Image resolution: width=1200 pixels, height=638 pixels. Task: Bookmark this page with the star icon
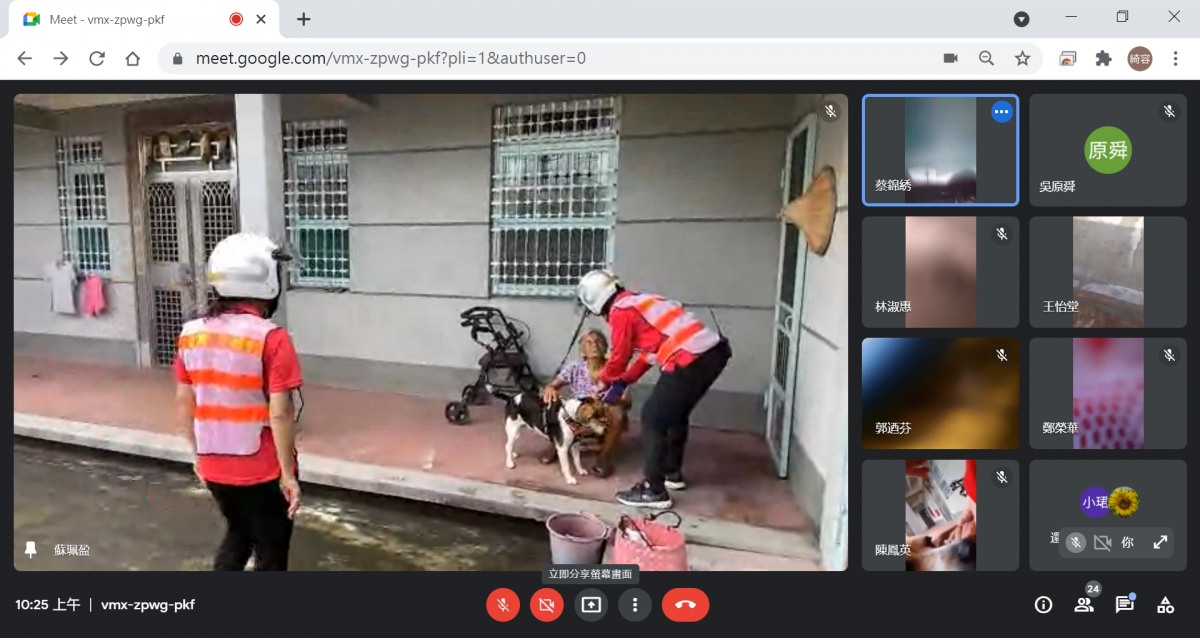1022,58
